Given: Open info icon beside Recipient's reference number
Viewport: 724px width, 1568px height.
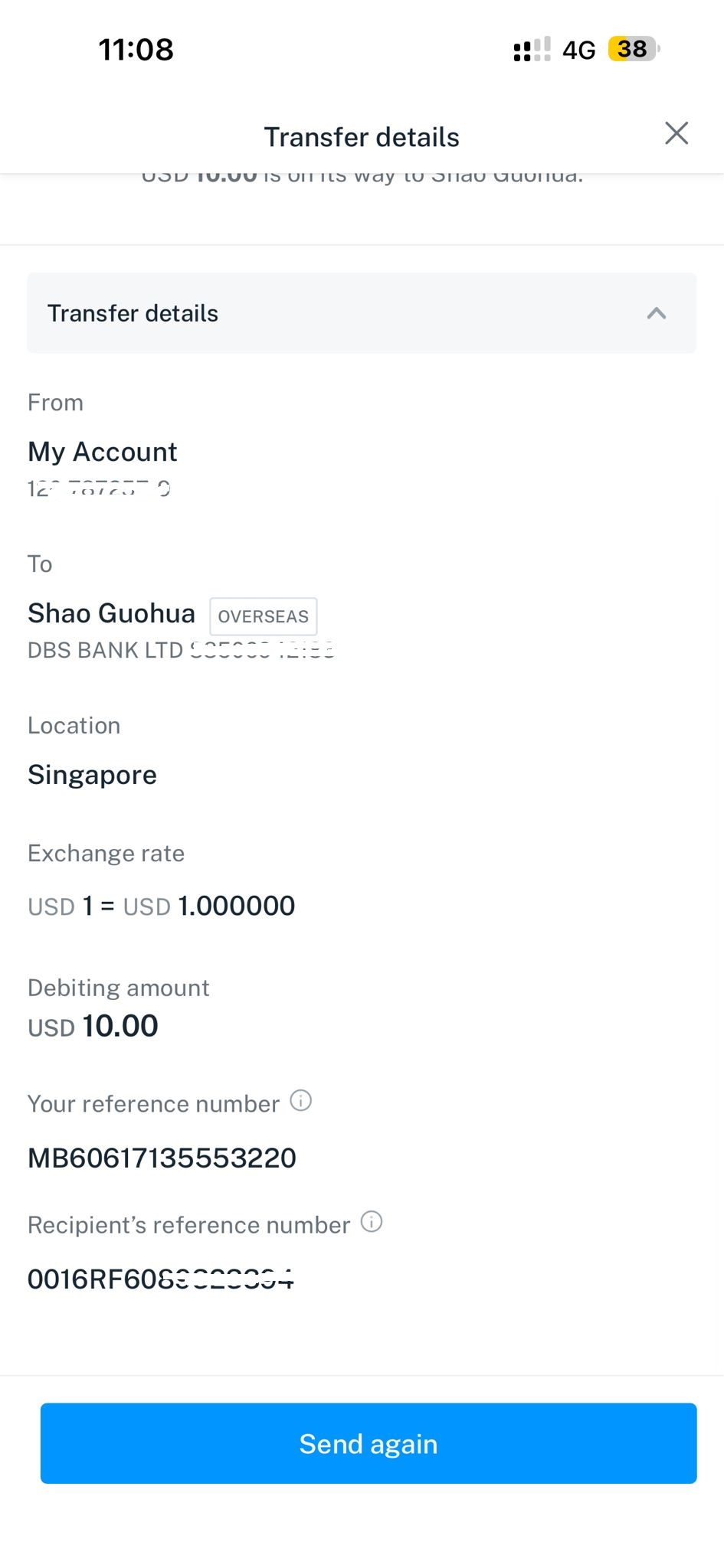Looking at the screenshot, I should [x=372, y=1222].
